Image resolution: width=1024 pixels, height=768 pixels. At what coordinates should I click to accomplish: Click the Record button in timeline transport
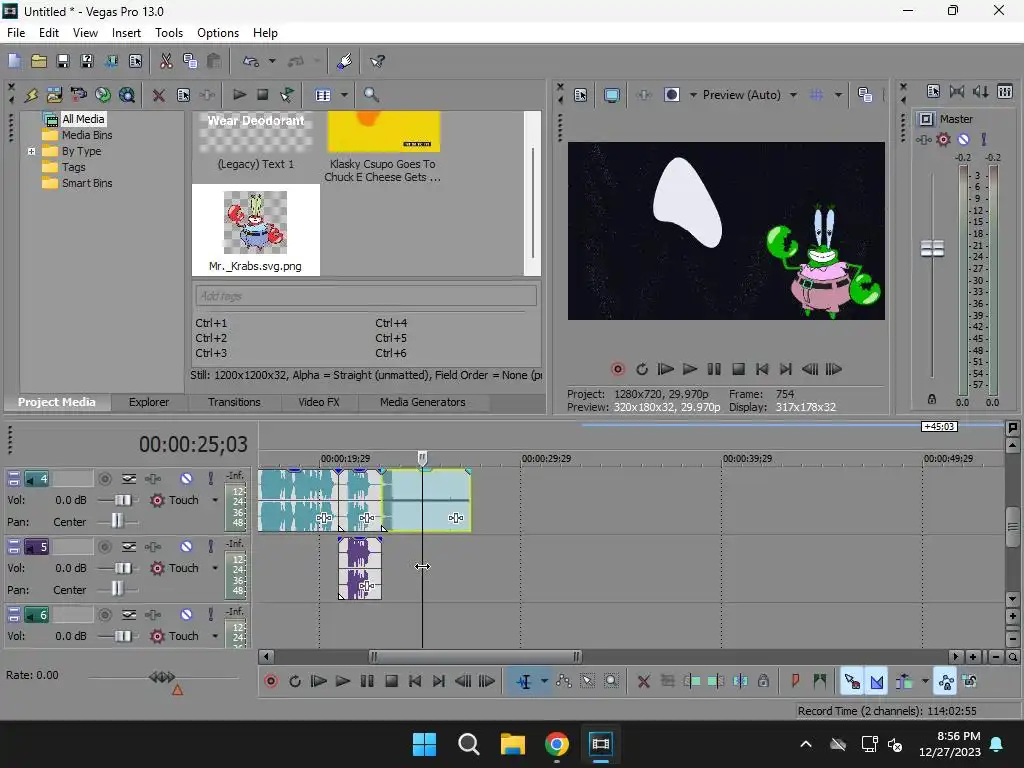[271, 681]
